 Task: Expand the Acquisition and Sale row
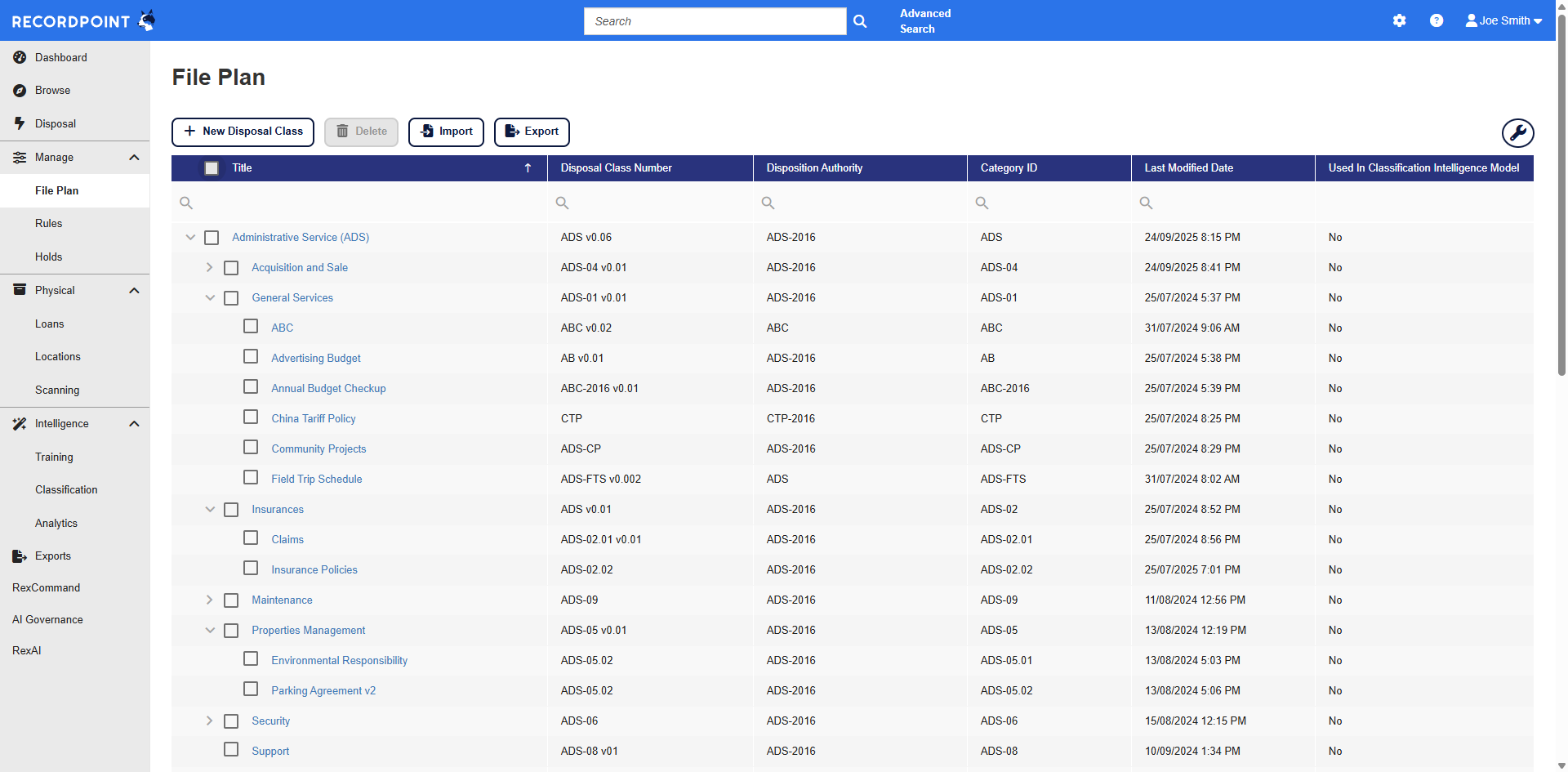pyautogui.click(x=209, y=268)
